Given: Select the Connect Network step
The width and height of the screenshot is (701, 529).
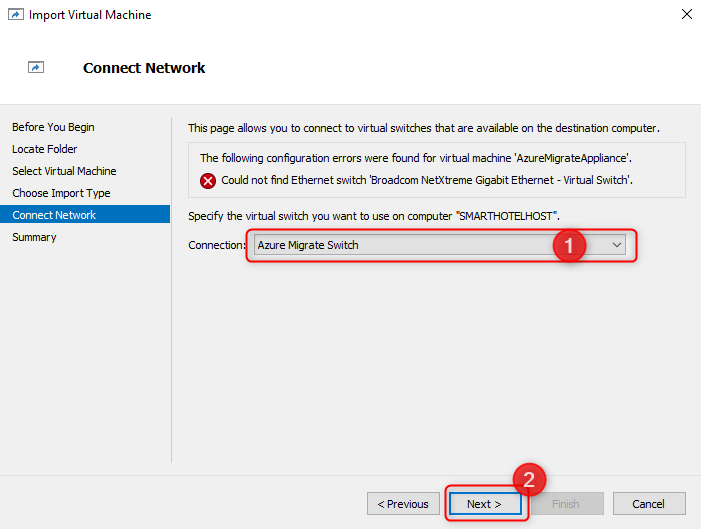Looking at the screenshot, I should [x=85, y=215].
